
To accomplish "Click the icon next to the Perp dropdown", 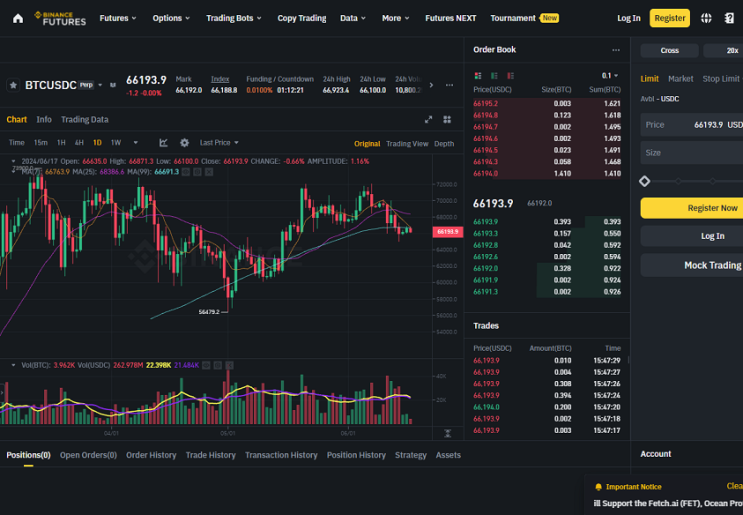I will tap(113, 85).
